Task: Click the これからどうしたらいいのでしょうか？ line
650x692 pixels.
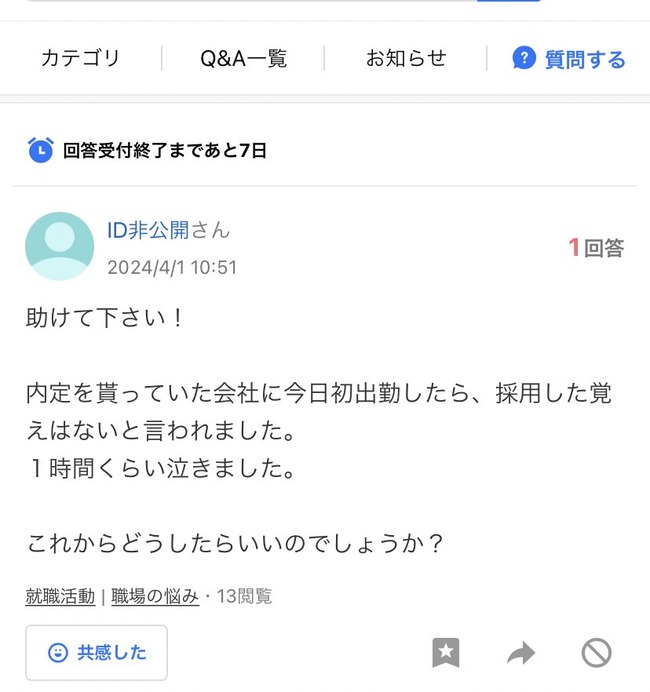Action: click(x=235, y=545)
